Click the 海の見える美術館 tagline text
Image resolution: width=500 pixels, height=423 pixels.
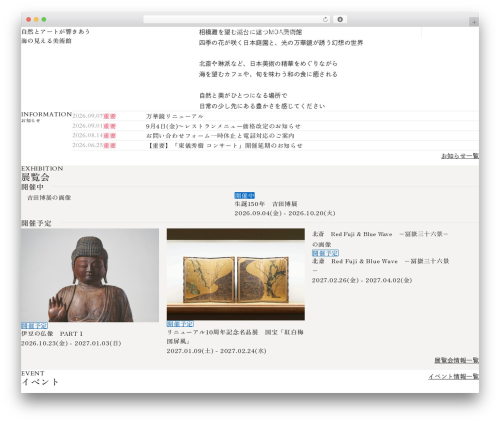point(46,41)
